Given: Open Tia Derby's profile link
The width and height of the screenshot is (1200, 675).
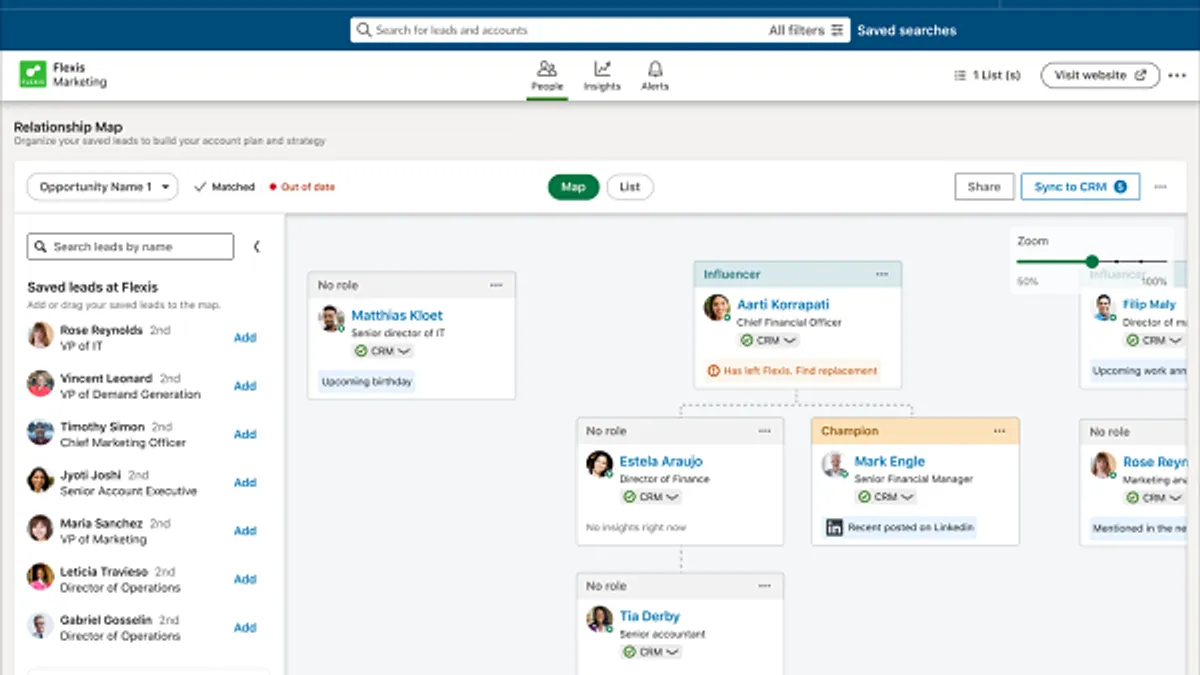Looking at the screenshot, I should tap(649, 616).
